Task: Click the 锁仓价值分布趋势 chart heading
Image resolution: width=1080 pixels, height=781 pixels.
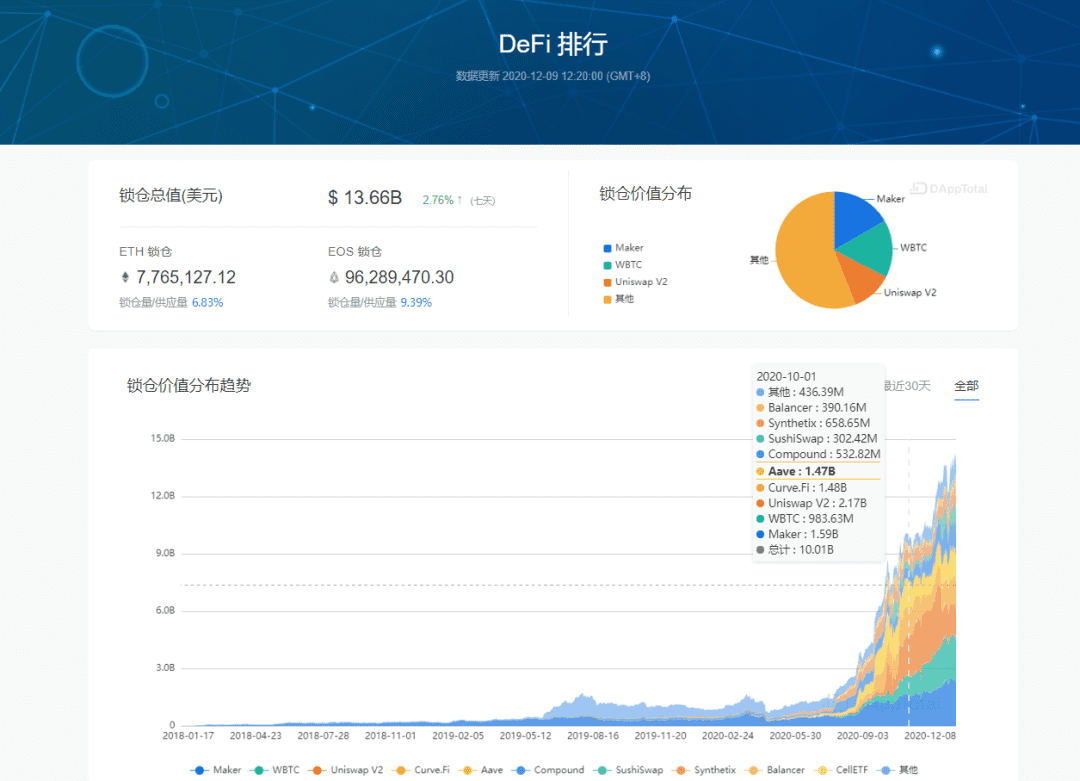Action: pyautogui.click(x=189, y=386)
